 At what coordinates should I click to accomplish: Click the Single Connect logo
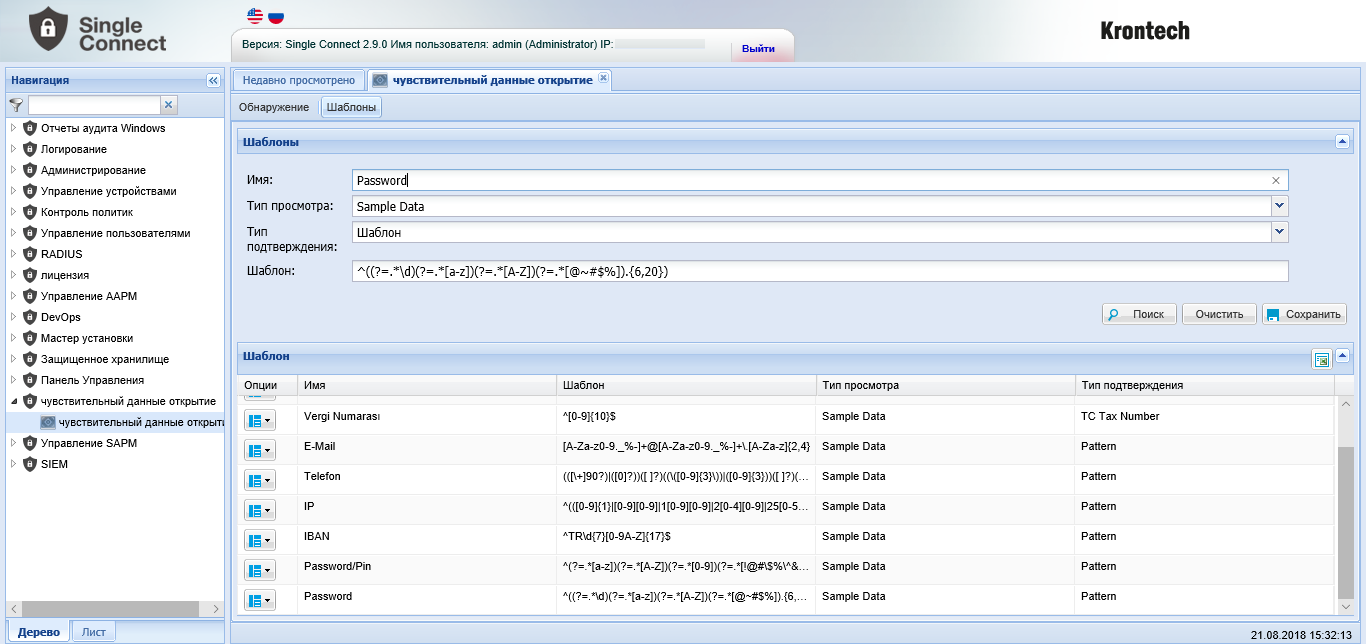[98, 30]
